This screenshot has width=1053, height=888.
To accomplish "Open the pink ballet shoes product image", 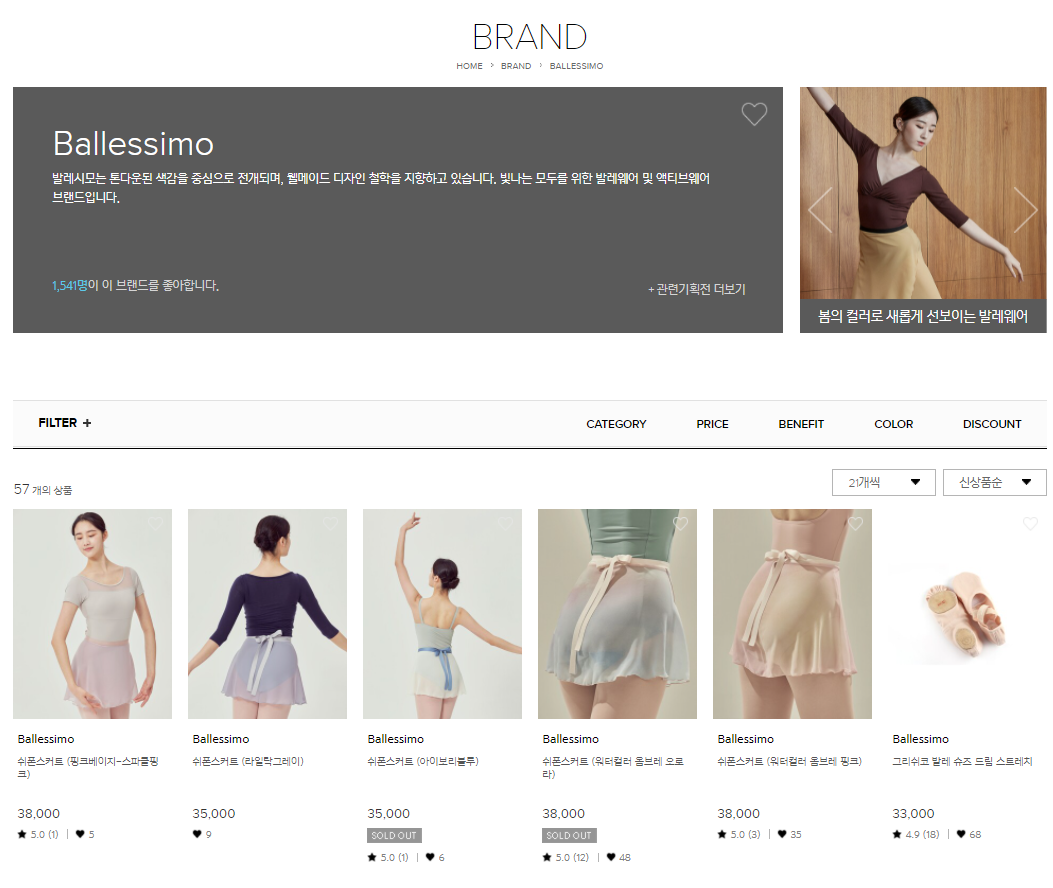I will [967, 613].
